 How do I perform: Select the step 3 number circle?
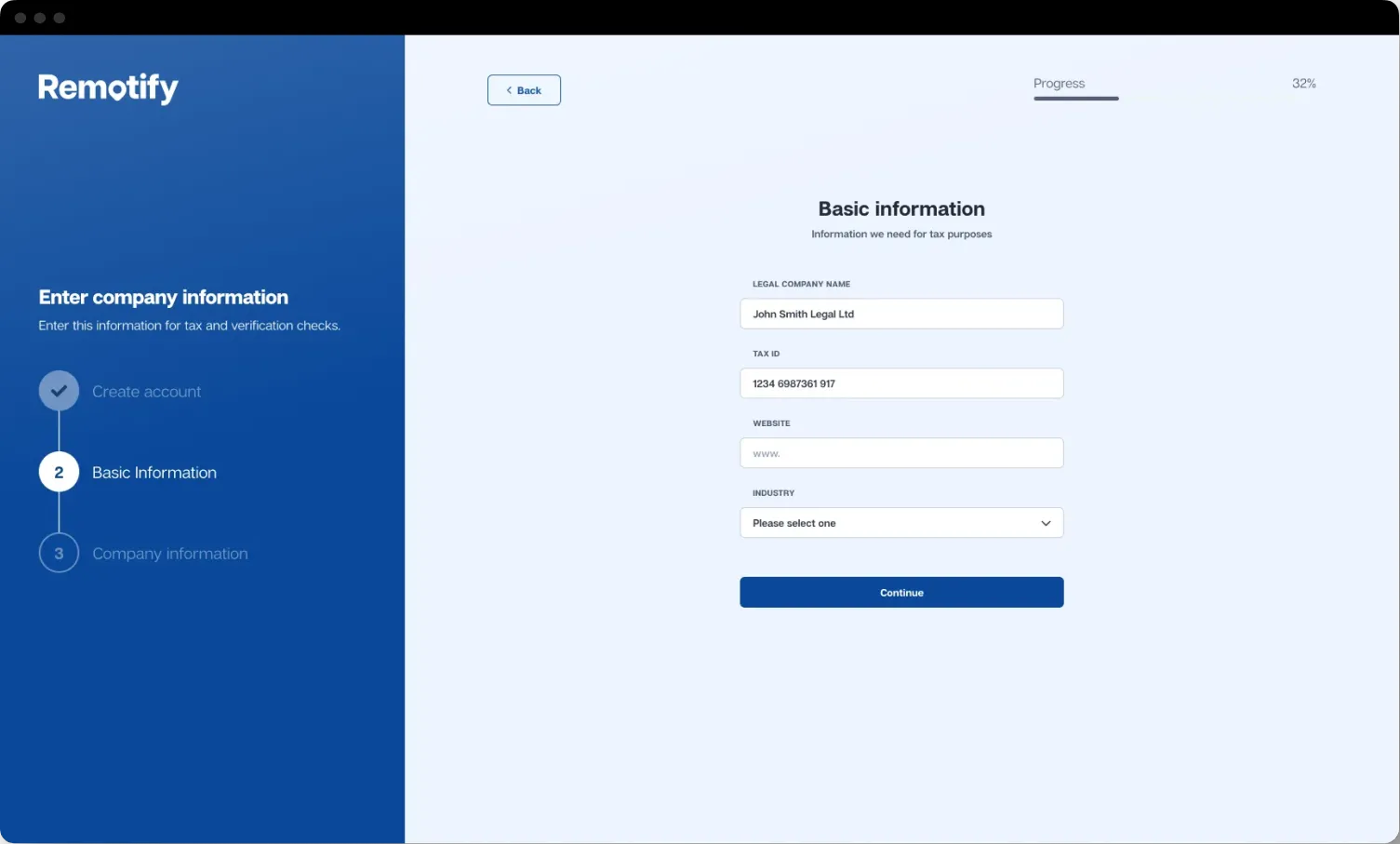point(59,554)
